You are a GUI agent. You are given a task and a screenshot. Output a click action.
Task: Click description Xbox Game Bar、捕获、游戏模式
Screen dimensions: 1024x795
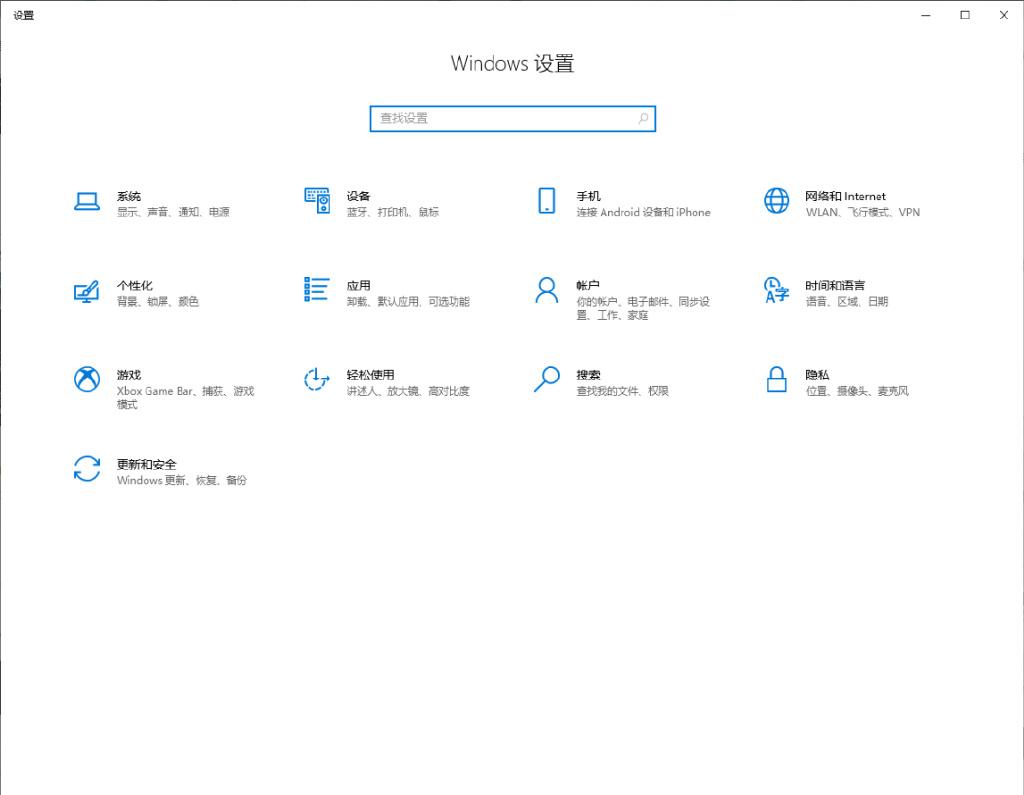pos(185,398)
